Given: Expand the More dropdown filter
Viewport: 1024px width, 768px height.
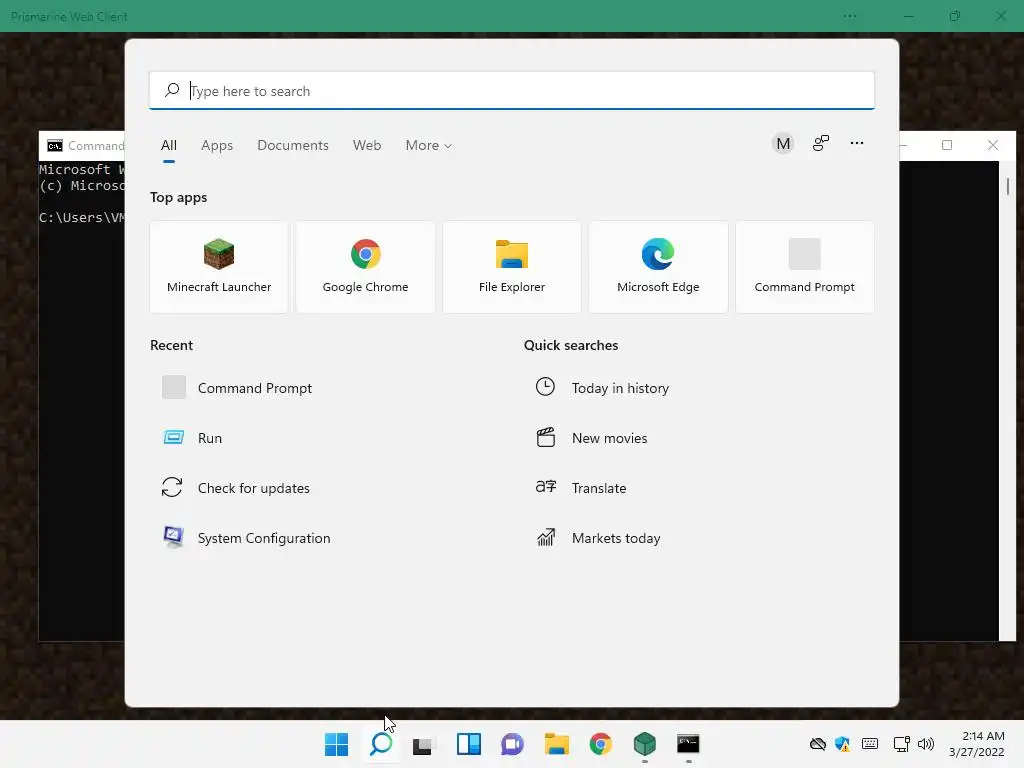Looking at the screenshot, I should coord(428,146).
